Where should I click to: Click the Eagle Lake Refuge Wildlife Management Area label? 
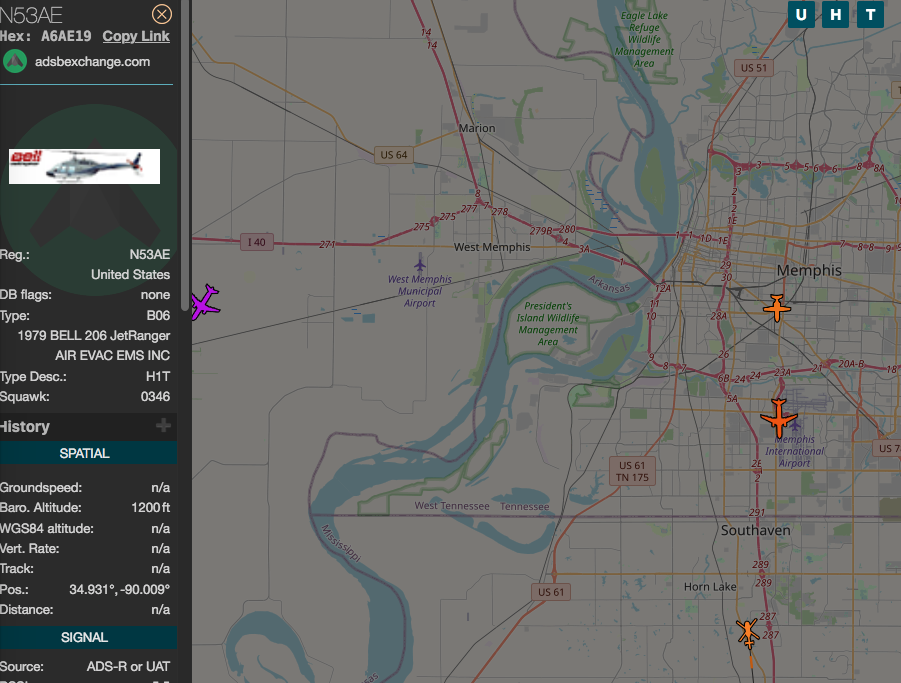(644, 39)
